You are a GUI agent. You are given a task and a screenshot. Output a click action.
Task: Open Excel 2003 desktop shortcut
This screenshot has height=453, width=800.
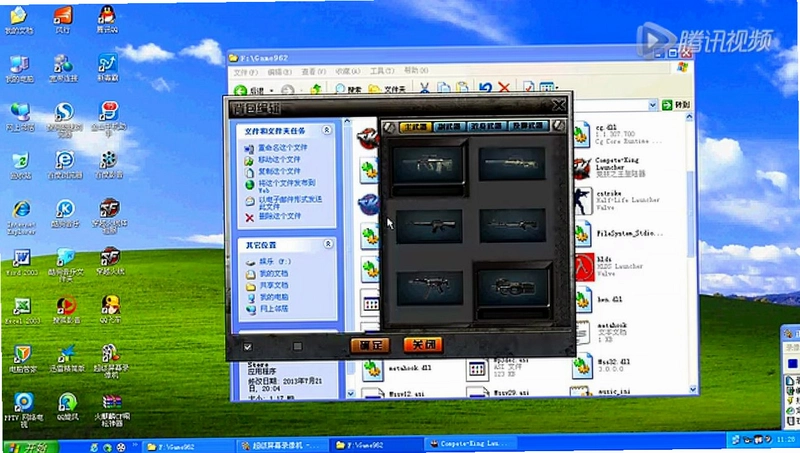21,311
